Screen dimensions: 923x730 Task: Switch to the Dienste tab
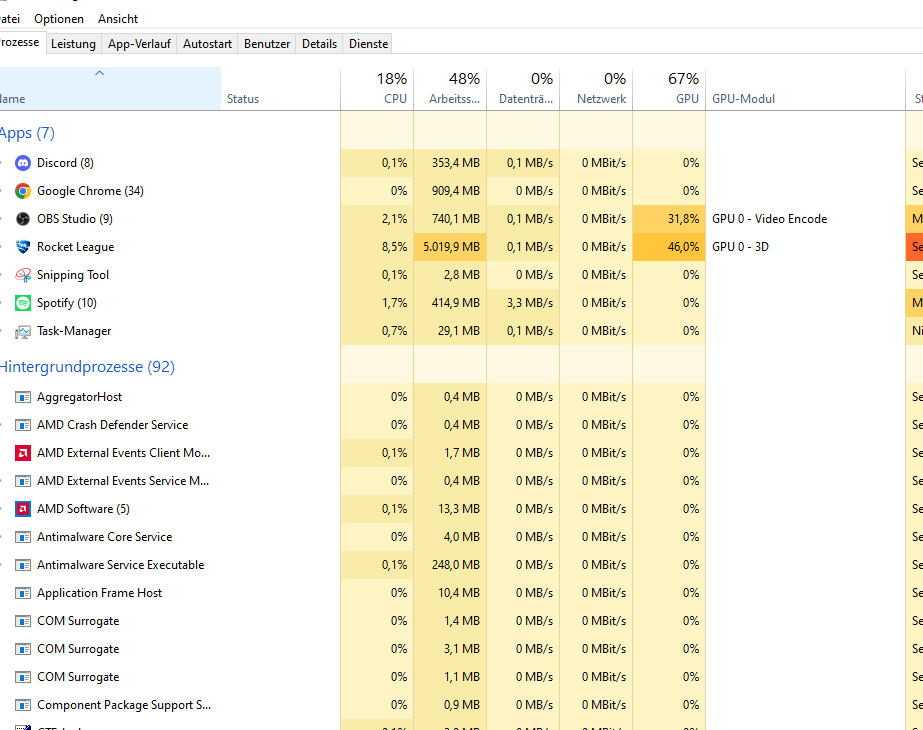(x=368, y=44)
